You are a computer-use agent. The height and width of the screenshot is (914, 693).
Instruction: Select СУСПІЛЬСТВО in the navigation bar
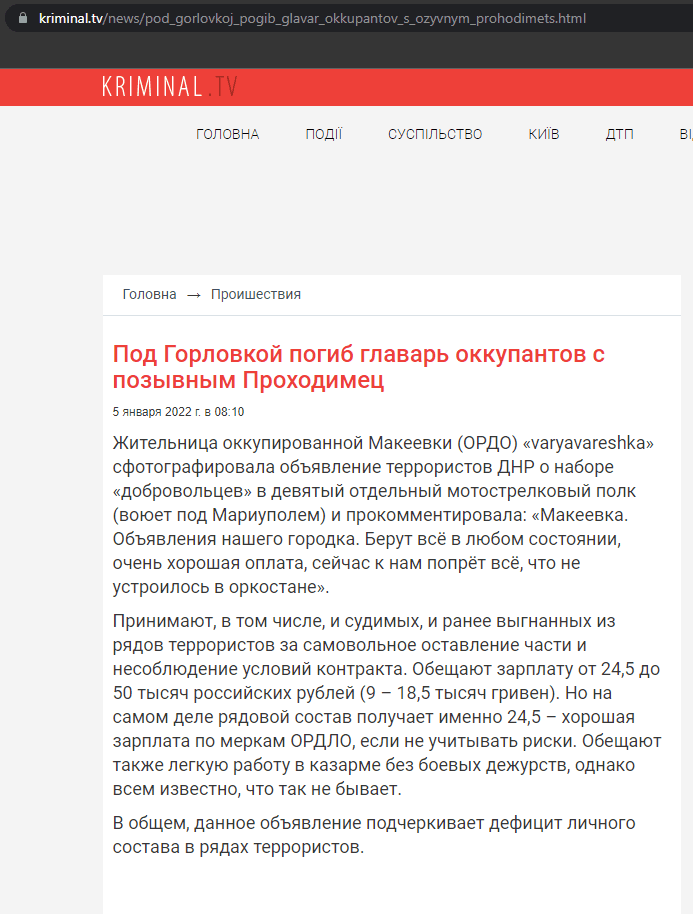tap(435, 135)
